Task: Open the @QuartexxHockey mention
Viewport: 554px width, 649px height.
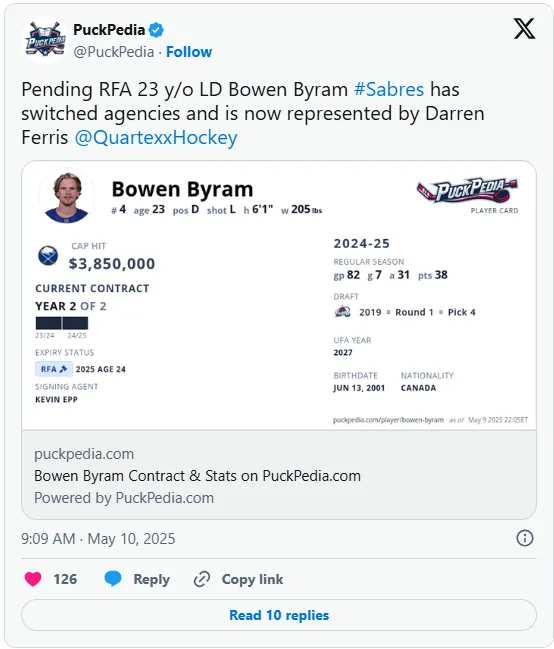Action: tap(156, 137)
